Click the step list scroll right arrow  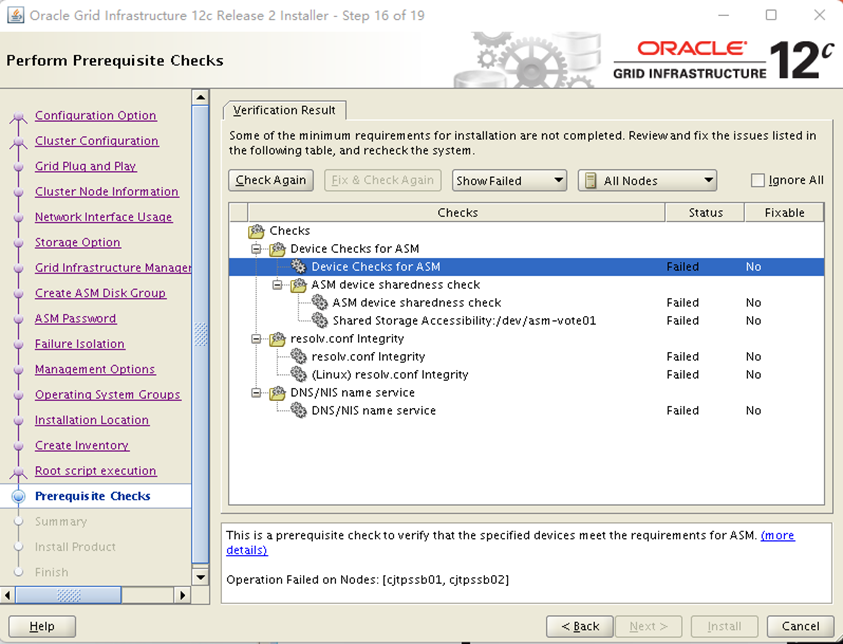183,595
